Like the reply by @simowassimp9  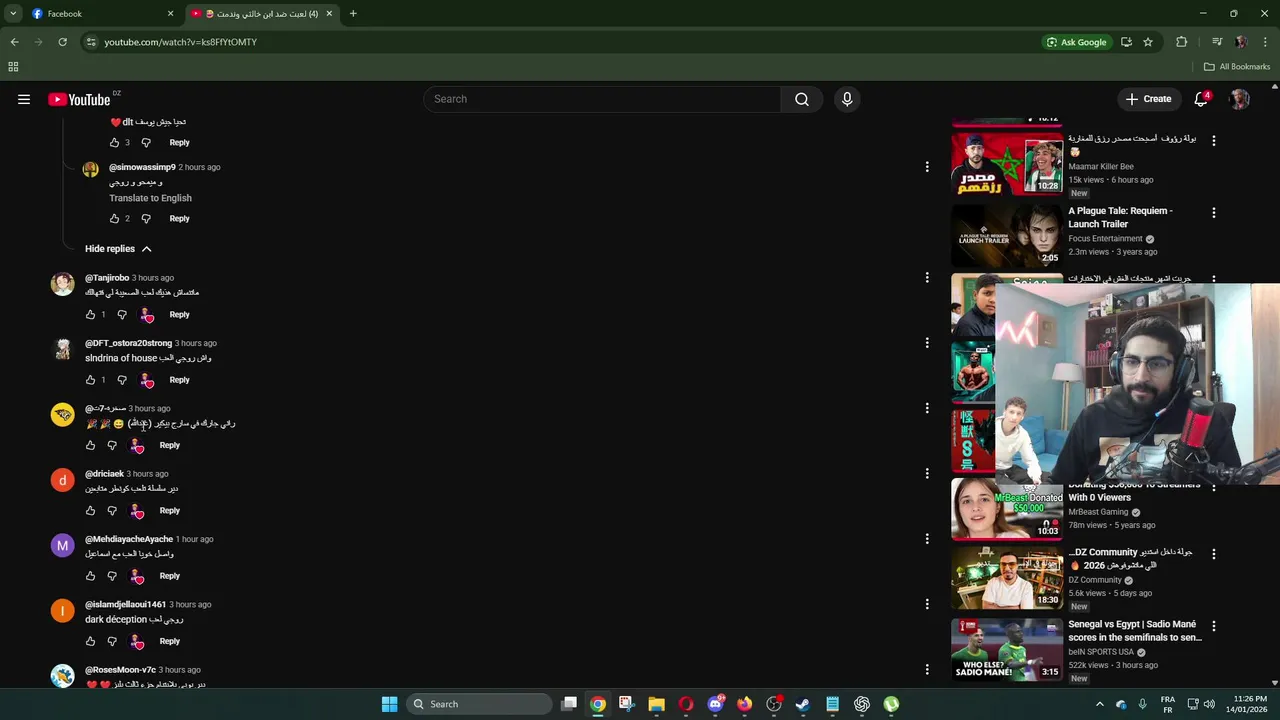tap(114, 219)
